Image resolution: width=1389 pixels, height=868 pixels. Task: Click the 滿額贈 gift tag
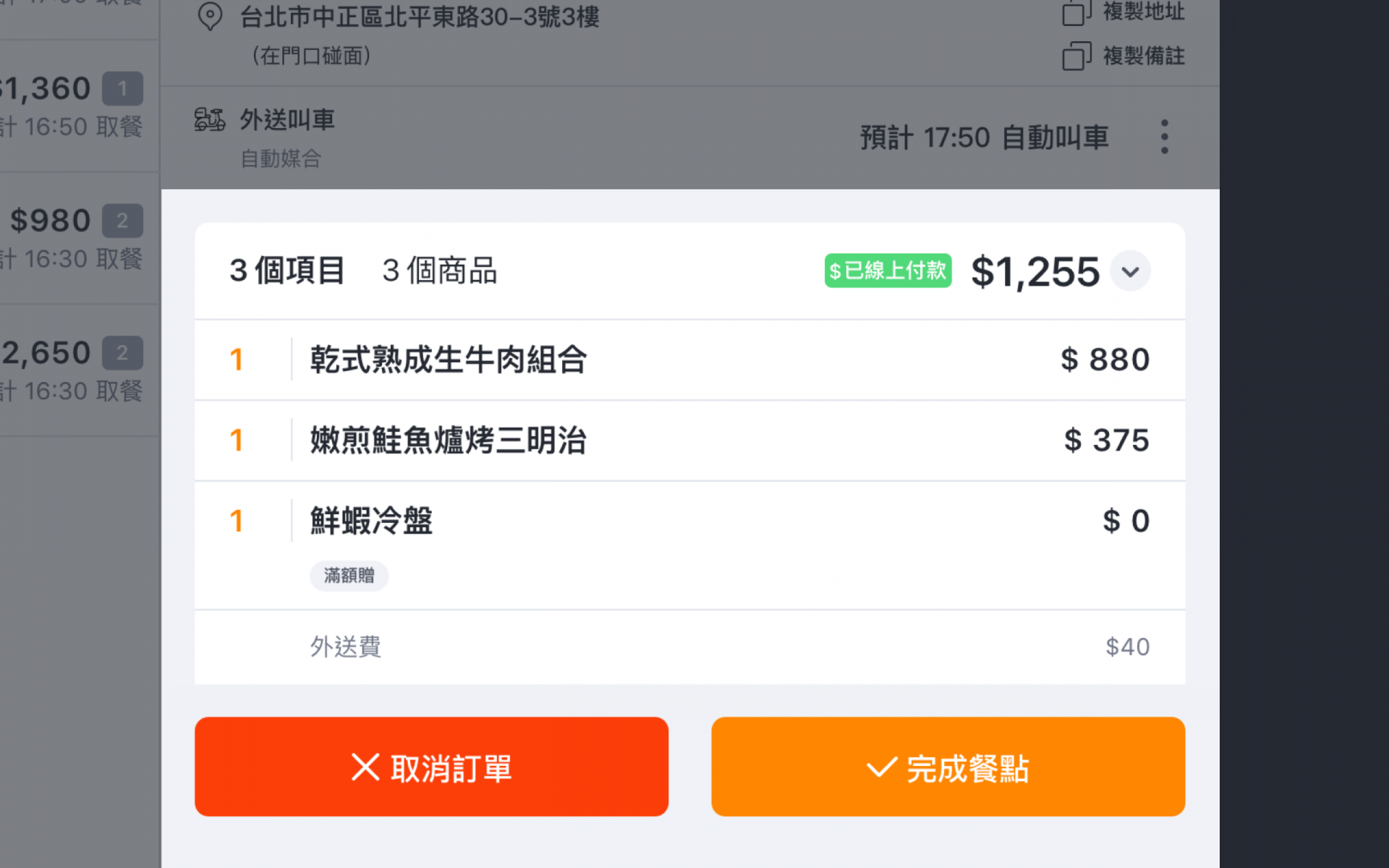[x=349, y=576]
